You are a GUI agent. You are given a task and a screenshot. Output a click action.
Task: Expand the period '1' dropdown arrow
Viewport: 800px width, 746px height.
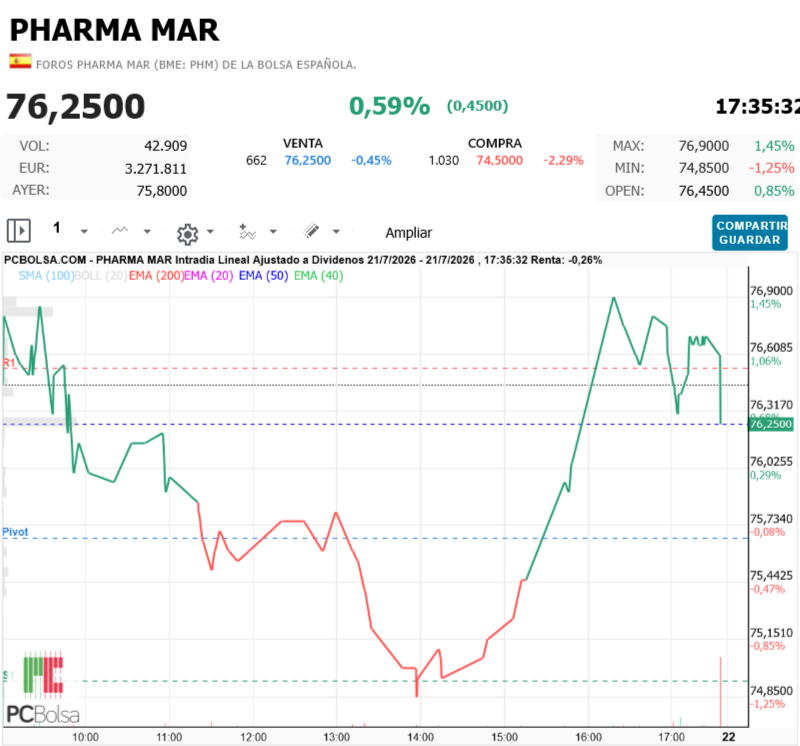click(84, 232)
